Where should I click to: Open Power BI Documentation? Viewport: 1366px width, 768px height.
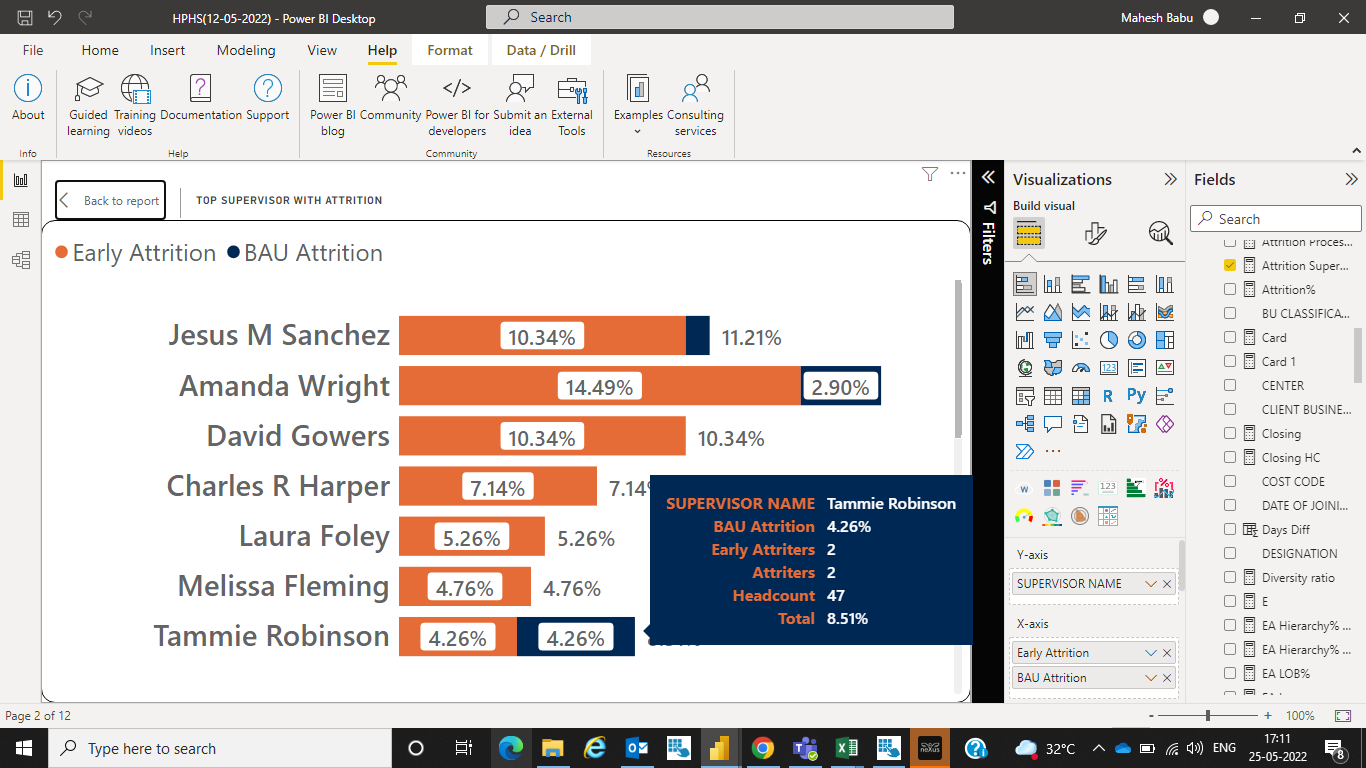pyautogui.click(x=201, y=99)
